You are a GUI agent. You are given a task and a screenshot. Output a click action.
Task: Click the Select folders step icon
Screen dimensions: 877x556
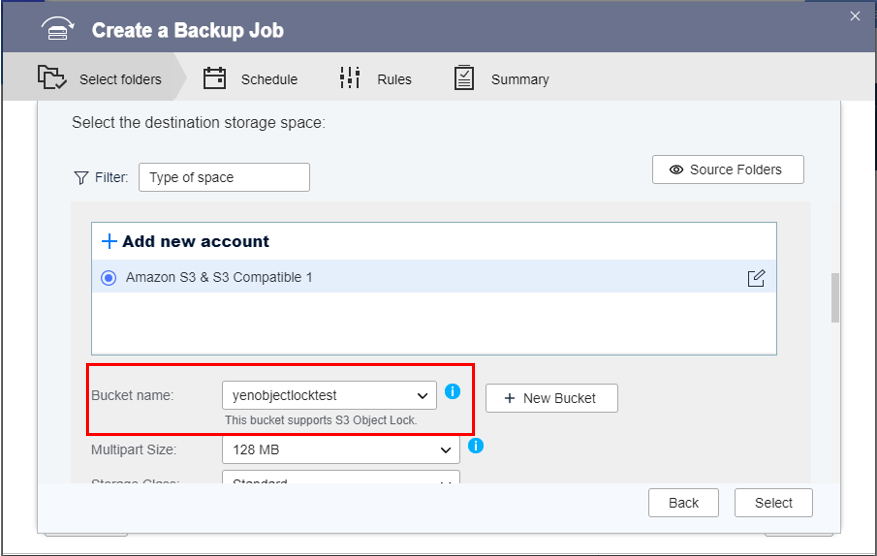(x=51, y=78)
